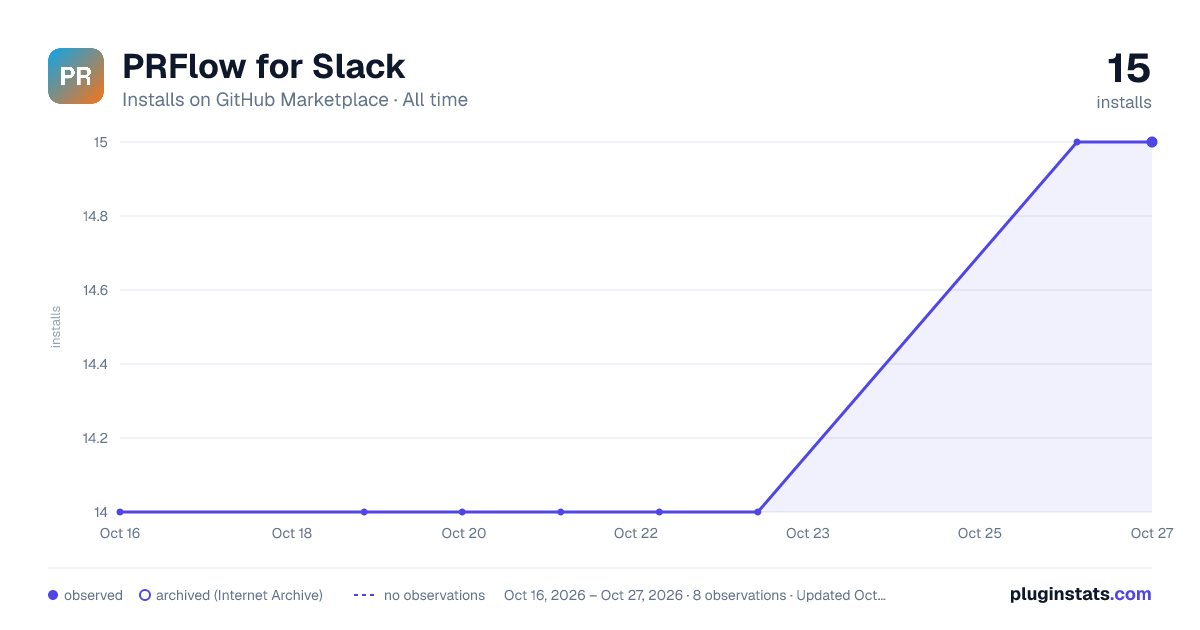
Task: Click the x-axis label Oct 22
Action: (x=636, y=533)
